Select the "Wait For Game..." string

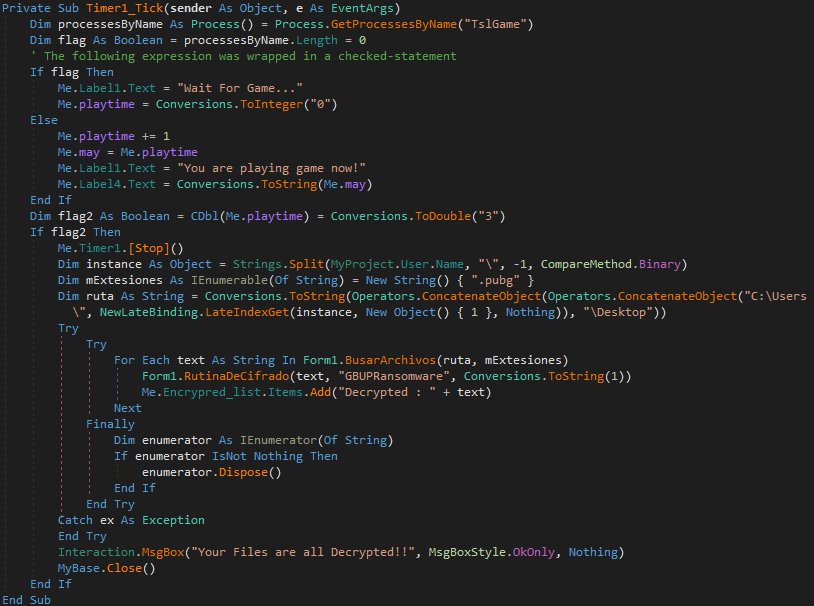(240, 88)
